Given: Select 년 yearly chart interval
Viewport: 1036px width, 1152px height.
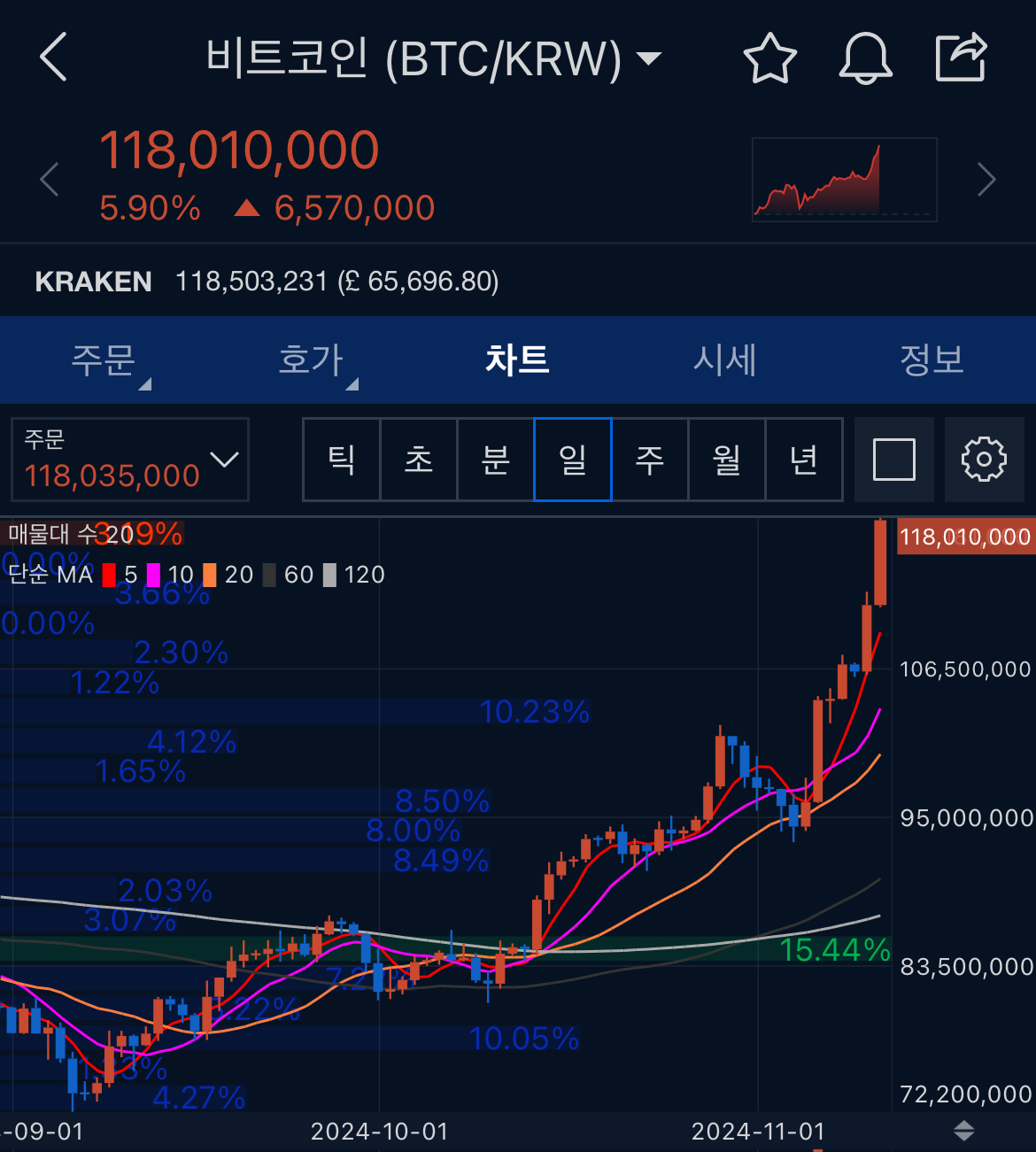Looking at the screenshot, I should (x=804, y=460).
